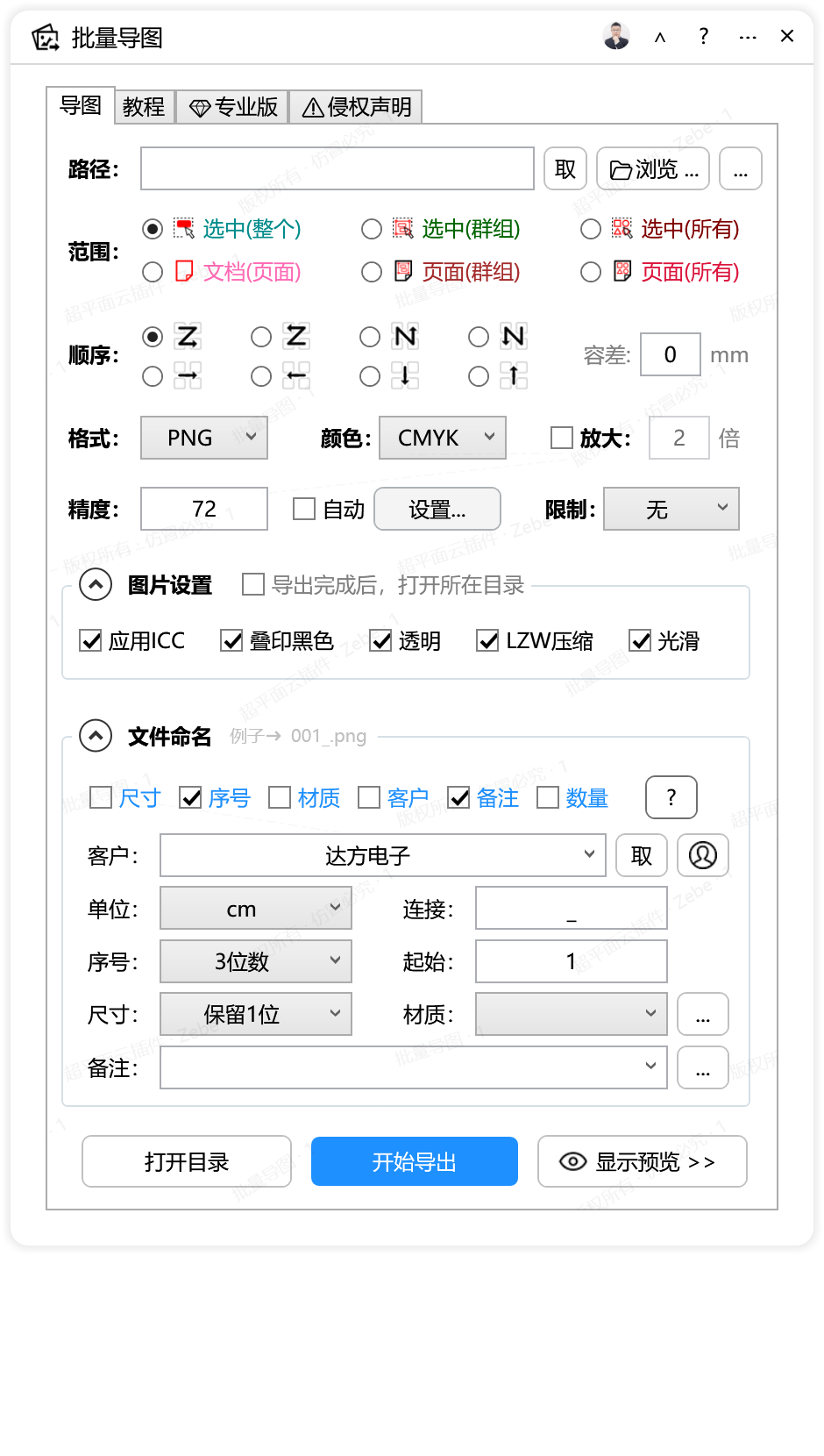Image resolution: width=824 pixels, height=1456 pixels.
Task: Check 导出完成后，打开所在目录
Action: coord(253,584)
